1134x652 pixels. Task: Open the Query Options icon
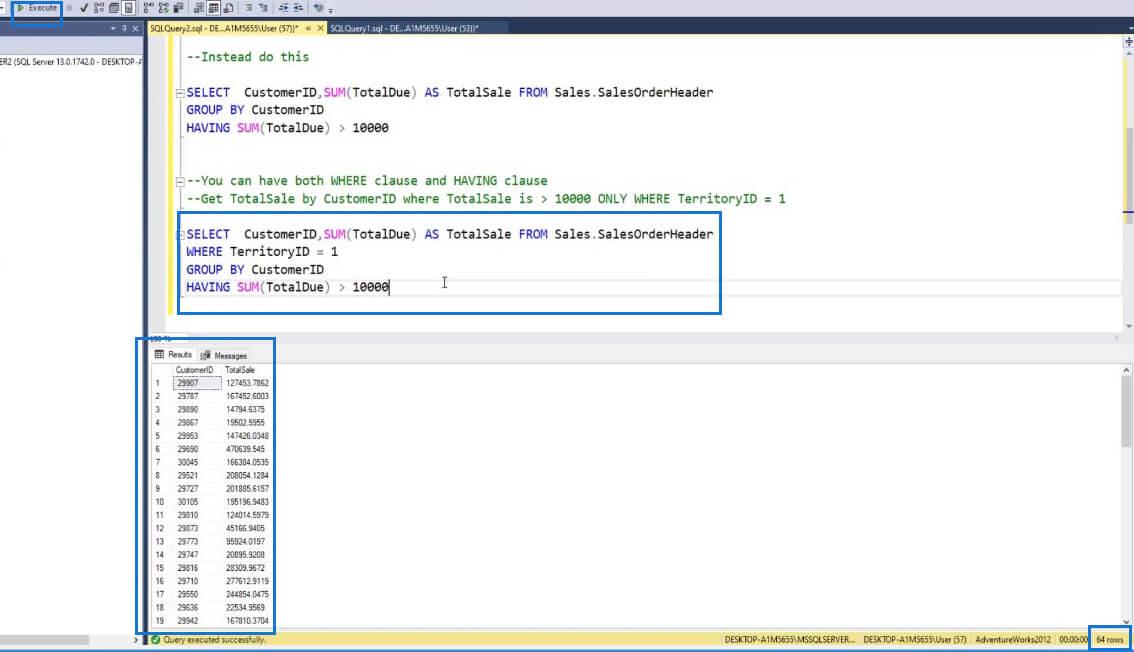pos(114,8)
